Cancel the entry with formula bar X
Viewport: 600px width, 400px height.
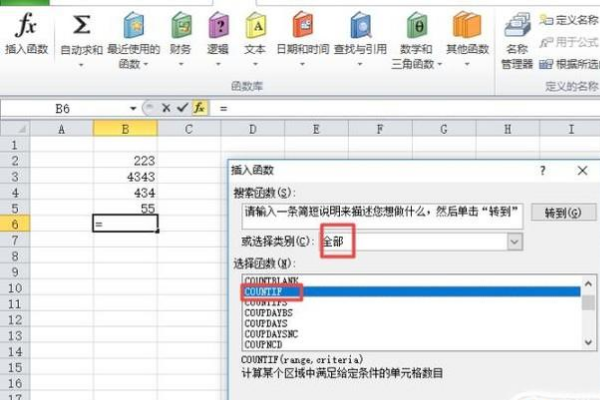coord(166,108)
